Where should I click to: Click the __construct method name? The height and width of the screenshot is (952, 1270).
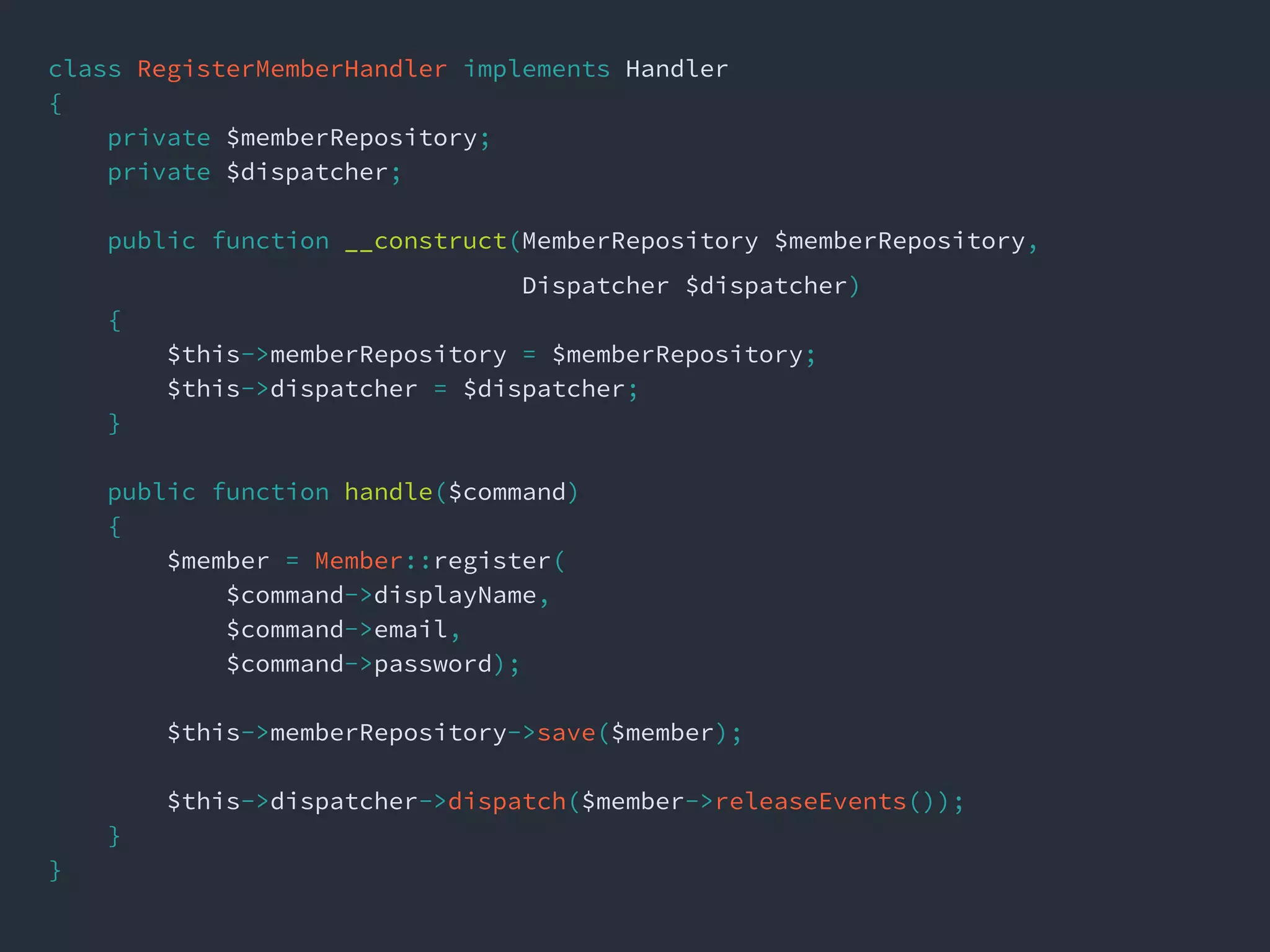click(x=425, y=241)
